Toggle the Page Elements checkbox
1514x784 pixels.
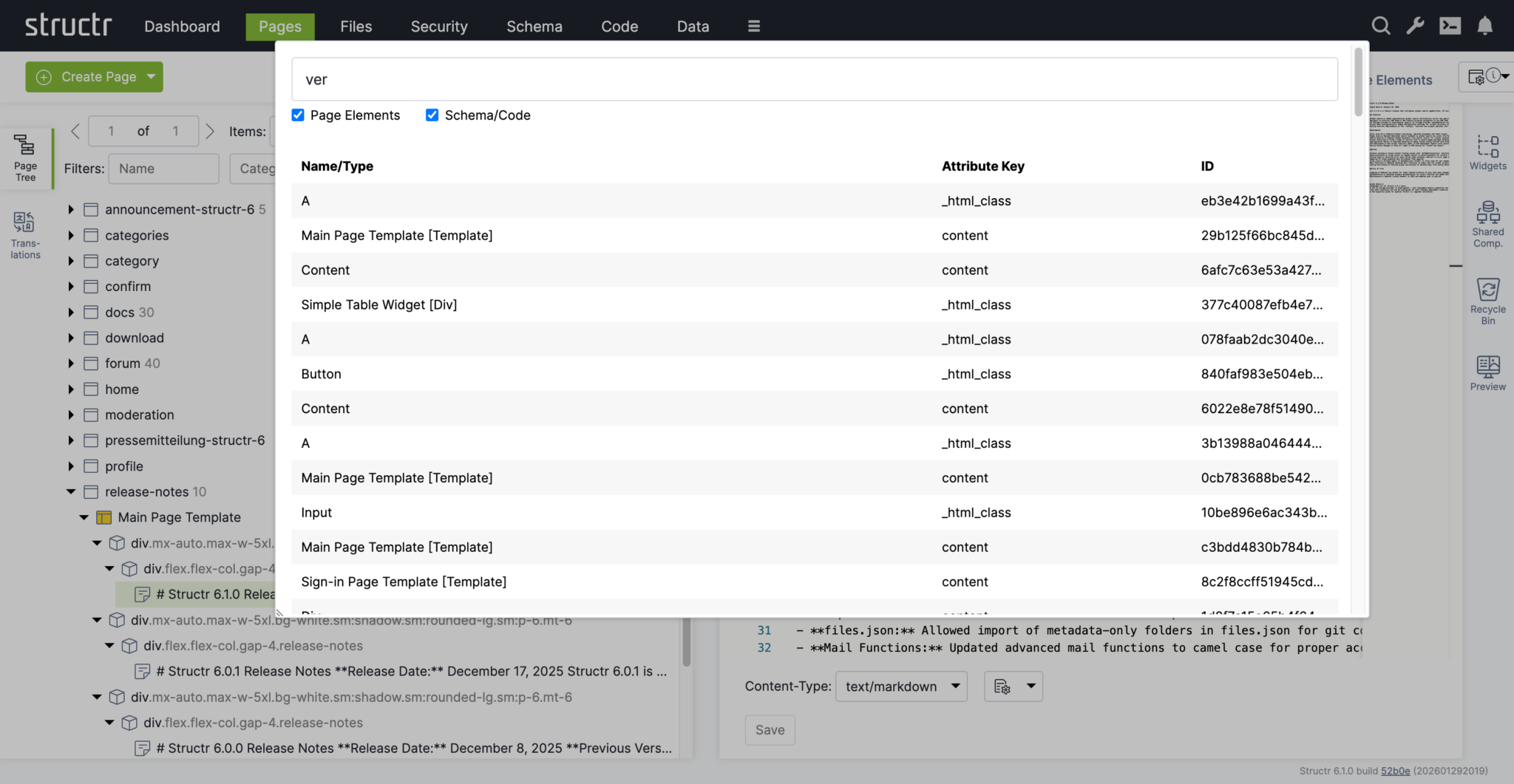pyautogui.click(x=298, y=115)
